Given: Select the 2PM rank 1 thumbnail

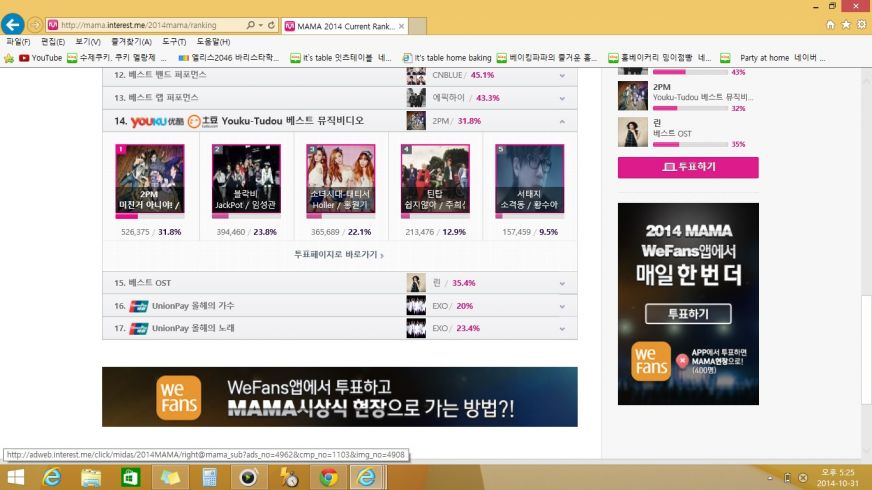Looking at the screenshot, I should click(x=150, y=179).
